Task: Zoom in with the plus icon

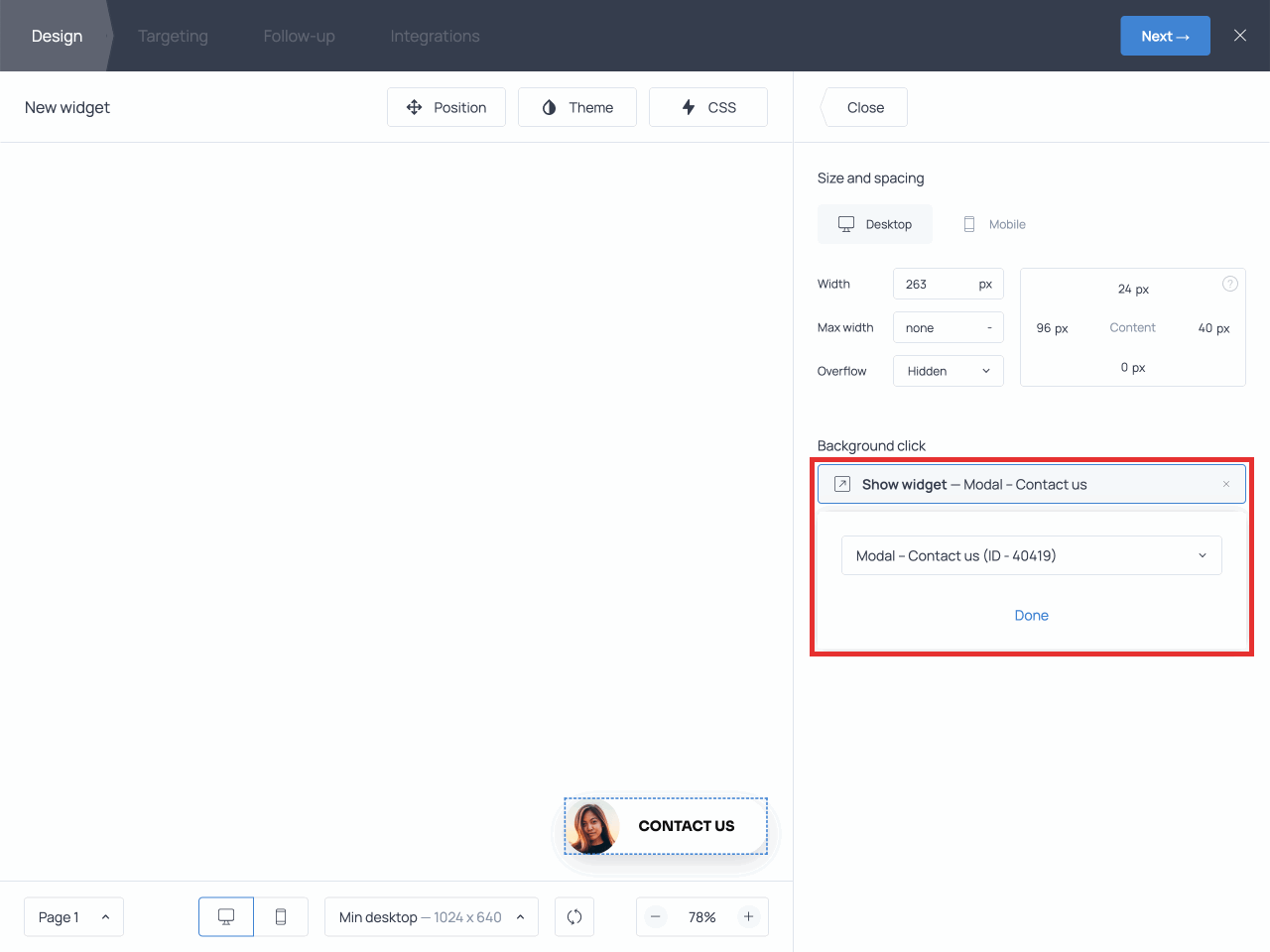Action: click(749, 917)
